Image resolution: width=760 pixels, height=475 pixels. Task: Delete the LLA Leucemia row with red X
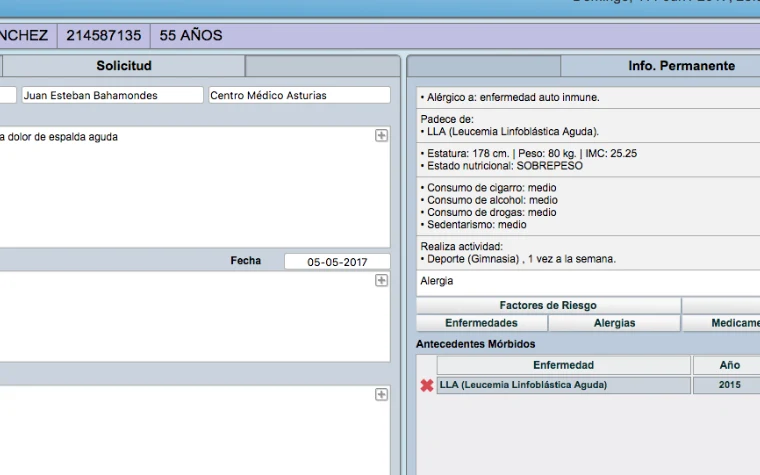coord(427,385)
